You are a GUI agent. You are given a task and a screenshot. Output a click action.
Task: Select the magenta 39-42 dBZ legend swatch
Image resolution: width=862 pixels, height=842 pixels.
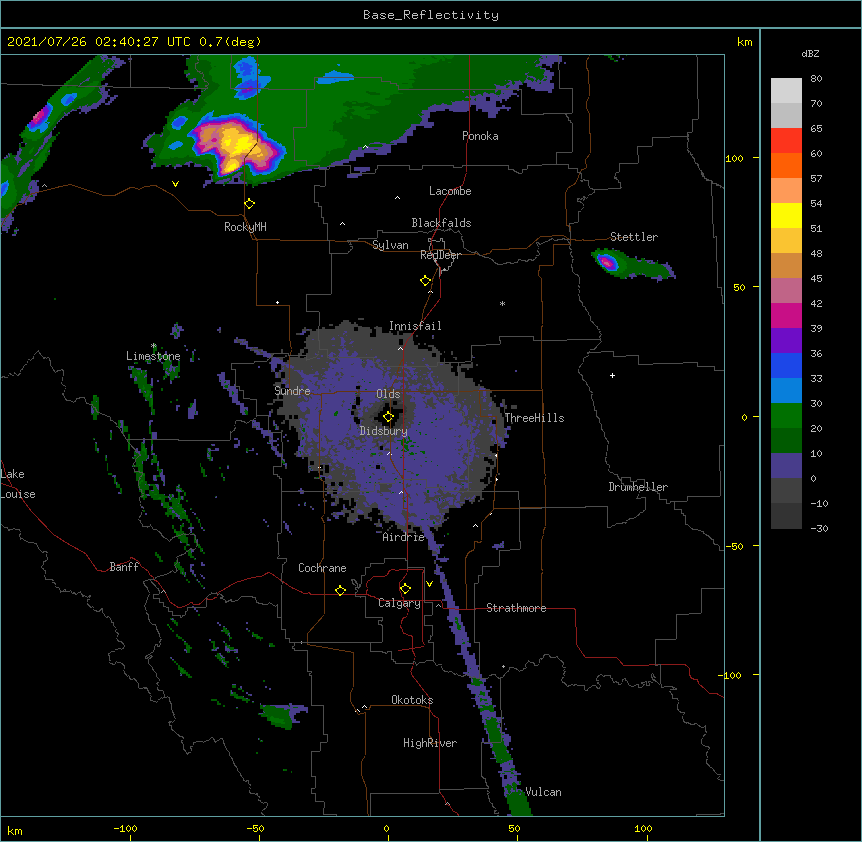(x=786, y=315)
